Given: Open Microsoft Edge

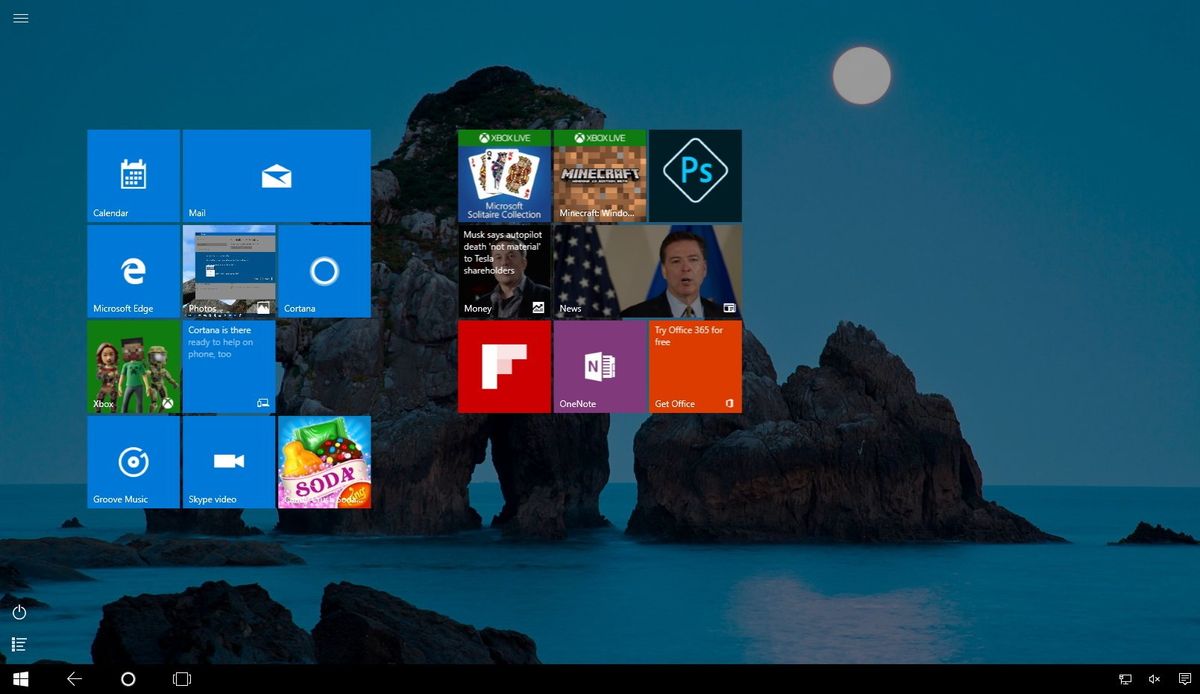Looking at the screenshot, I should pyautogui.click(x=133, y=270).
